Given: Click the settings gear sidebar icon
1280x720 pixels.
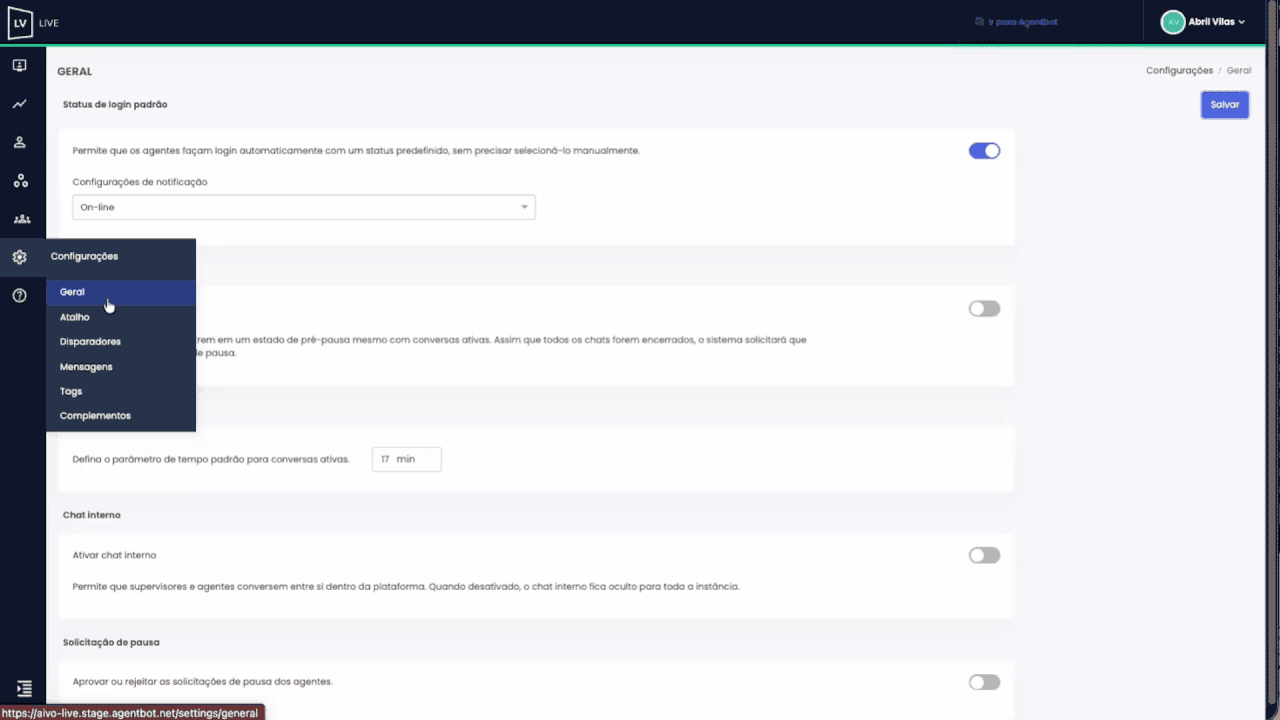Looking at the screenshot, I should click(19, 257).
